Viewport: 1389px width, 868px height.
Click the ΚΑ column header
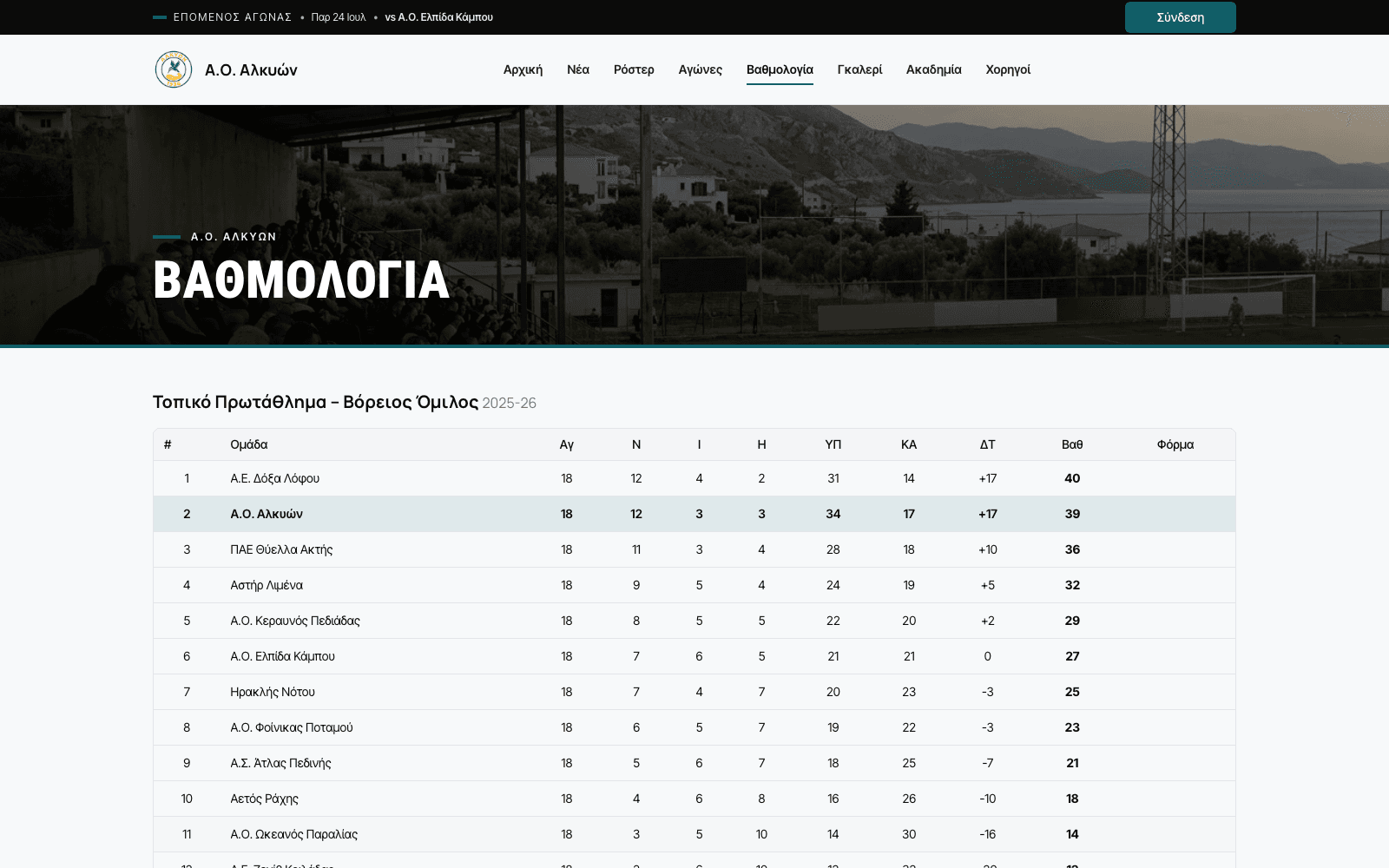[x=909, y=444]
